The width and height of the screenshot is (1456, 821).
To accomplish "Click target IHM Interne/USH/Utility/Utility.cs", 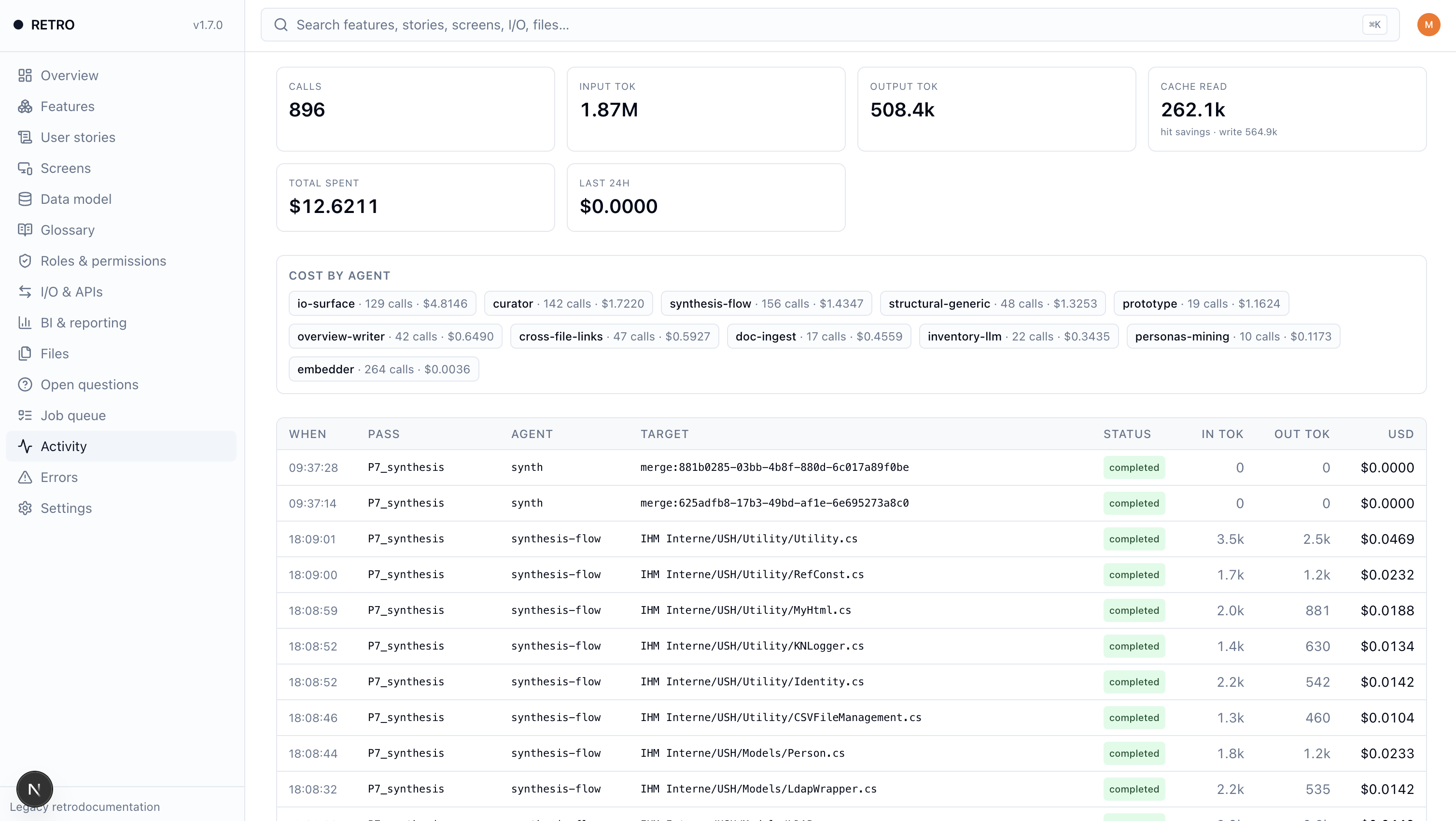I will [749, 539].
